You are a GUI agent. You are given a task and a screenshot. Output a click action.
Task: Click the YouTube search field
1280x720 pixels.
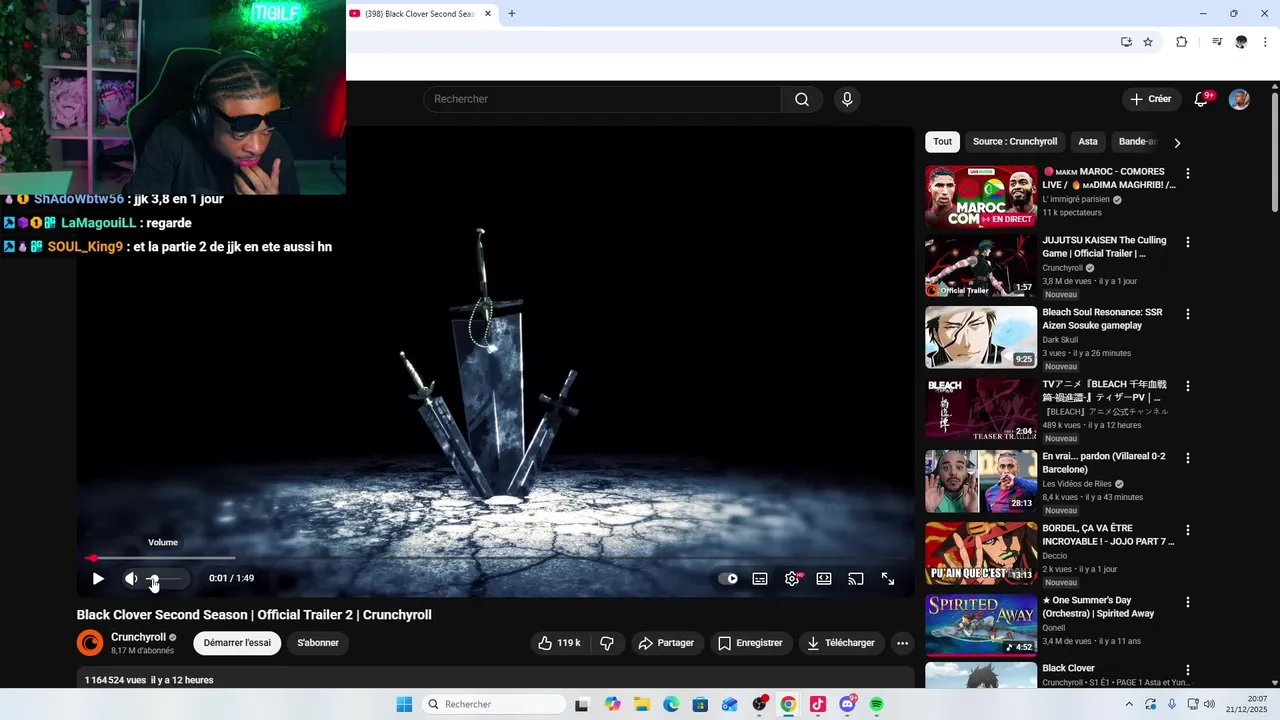coord(602,99)
